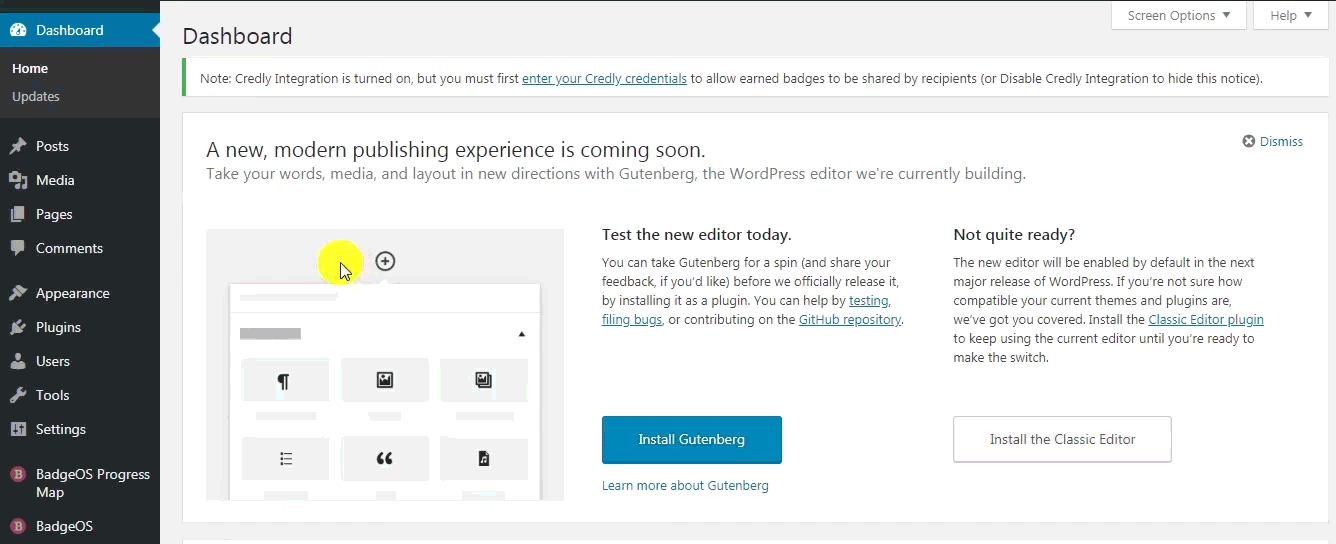
Task: Click the Plugins plug icon
Action: click(18, 327)
